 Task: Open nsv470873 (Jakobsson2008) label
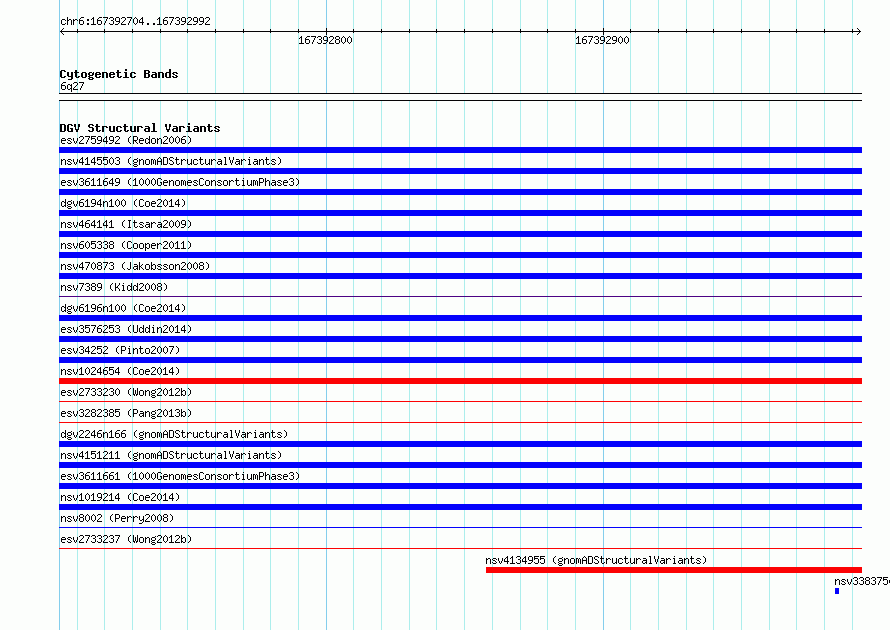tap(135, 266)
